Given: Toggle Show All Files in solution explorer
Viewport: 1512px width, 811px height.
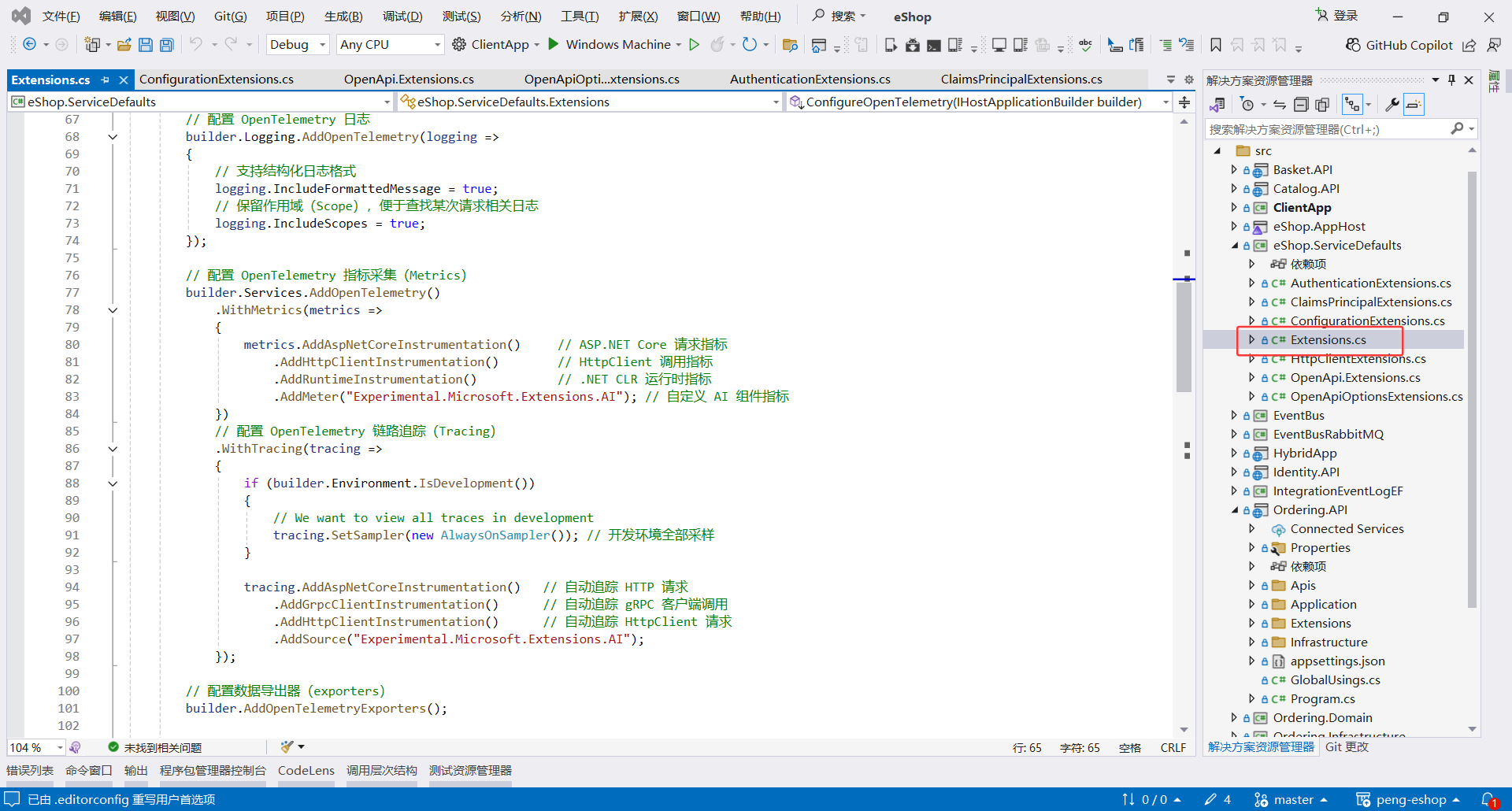Looking at the screenshot, I should (1322, 105).
